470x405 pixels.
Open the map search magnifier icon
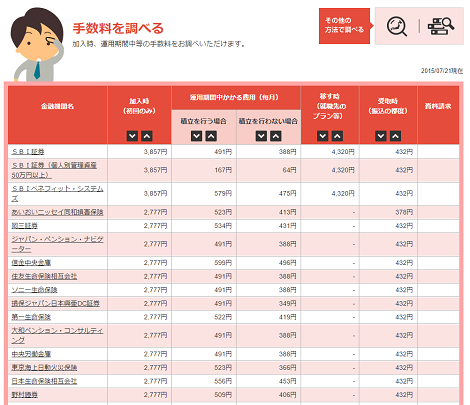[397, 26]
